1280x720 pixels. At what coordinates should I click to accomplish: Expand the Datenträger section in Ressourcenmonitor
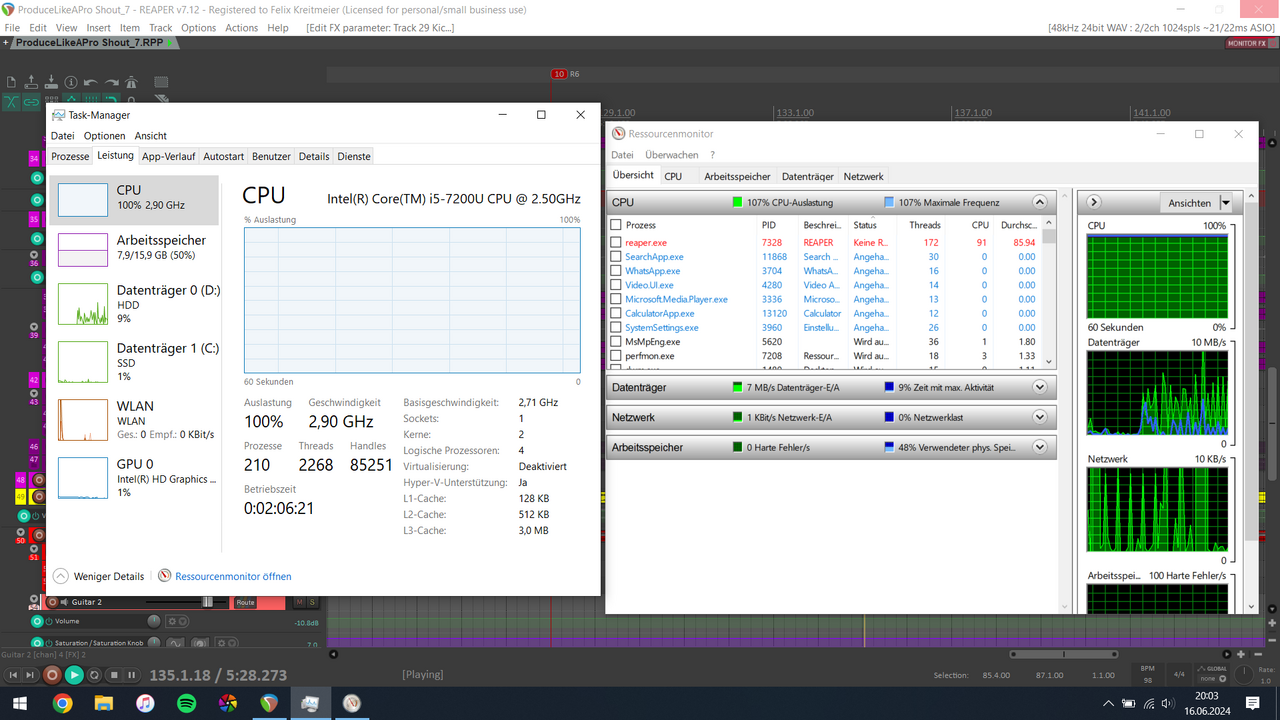pos(1039,387)
